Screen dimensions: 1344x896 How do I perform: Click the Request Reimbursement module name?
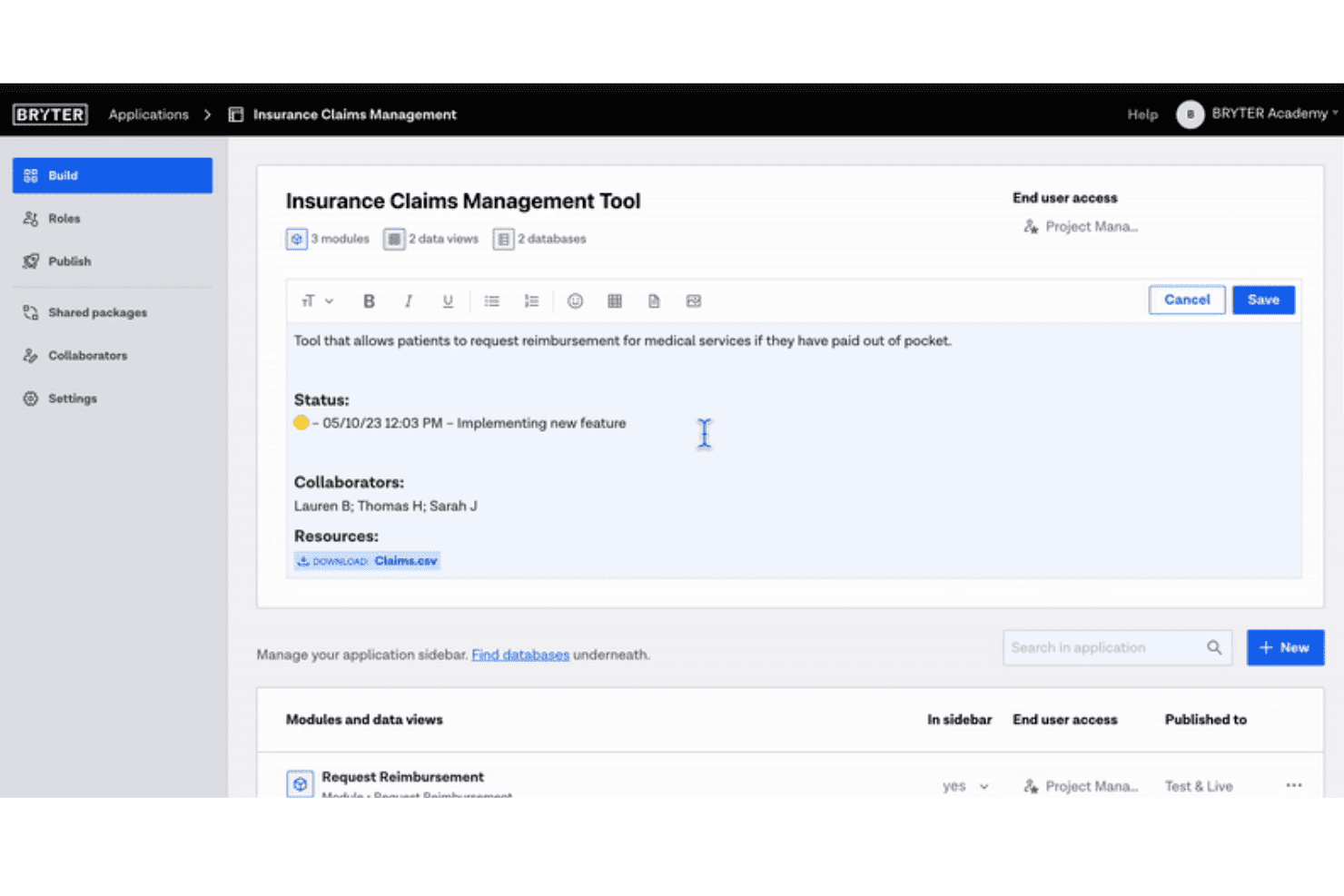[403, 777]
